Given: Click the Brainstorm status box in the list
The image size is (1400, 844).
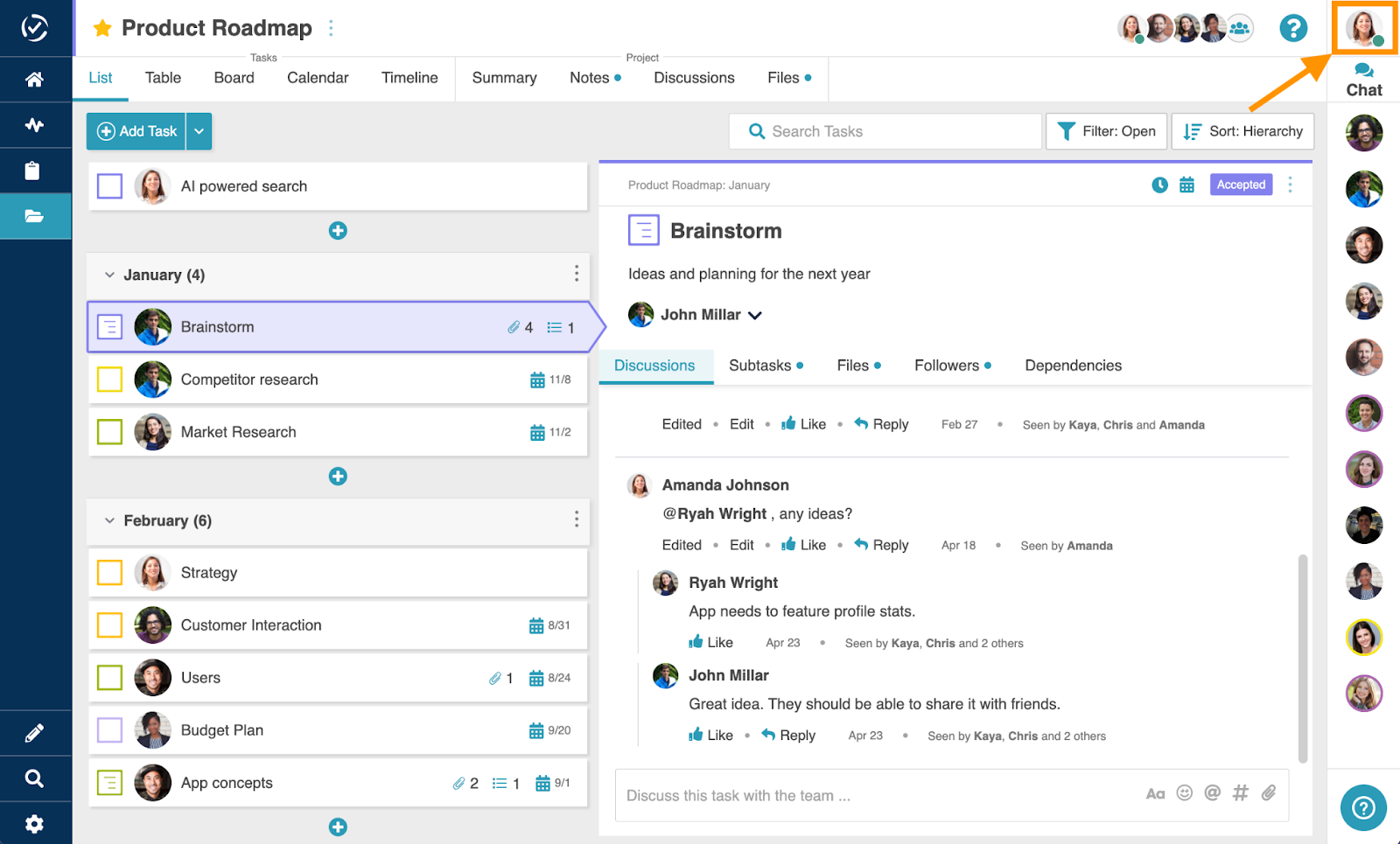Looking at the screenshot, I should [109, 327].
